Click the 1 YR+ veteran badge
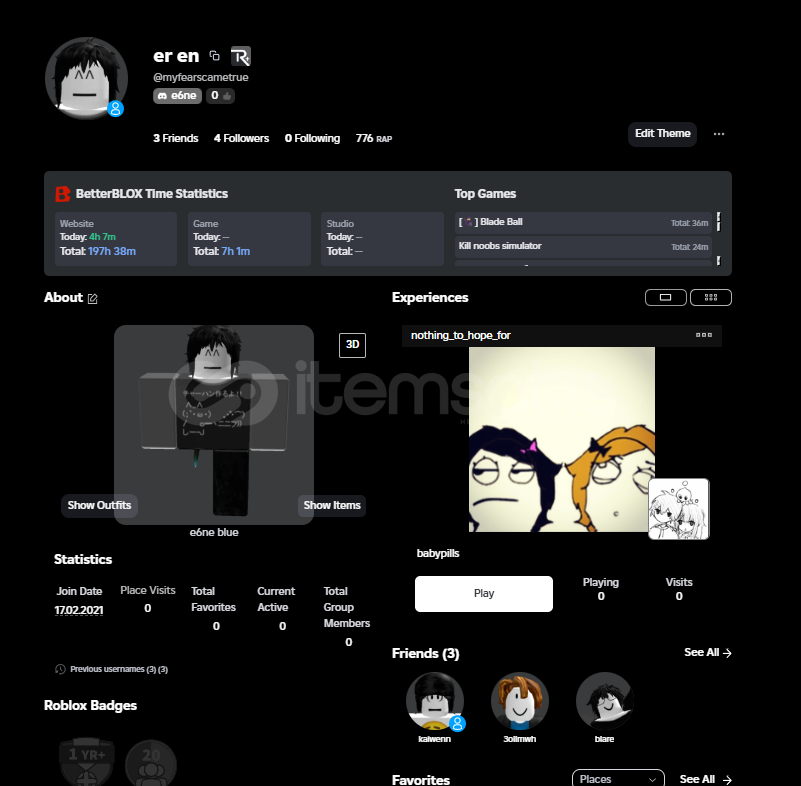 tap(86, 763)
